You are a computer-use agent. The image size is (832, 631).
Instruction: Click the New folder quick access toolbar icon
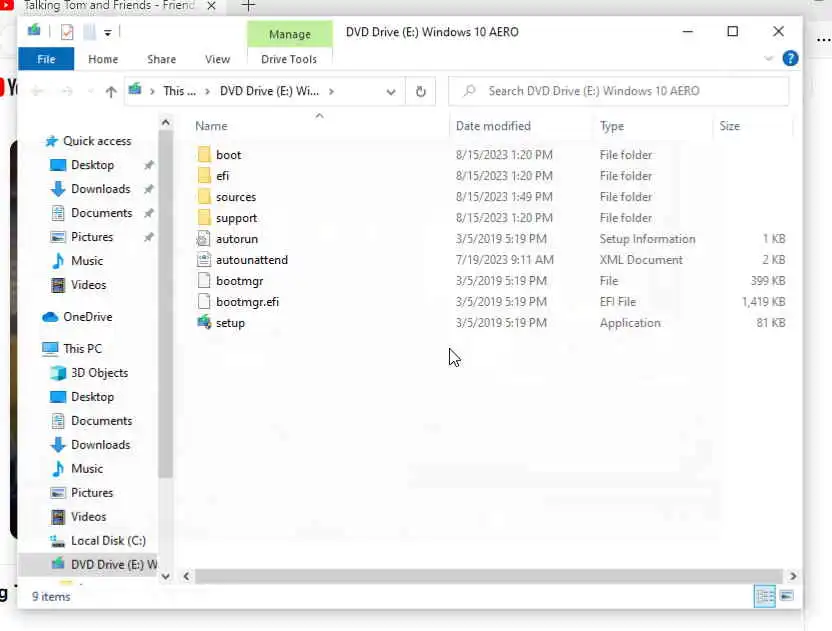point(89,32)
